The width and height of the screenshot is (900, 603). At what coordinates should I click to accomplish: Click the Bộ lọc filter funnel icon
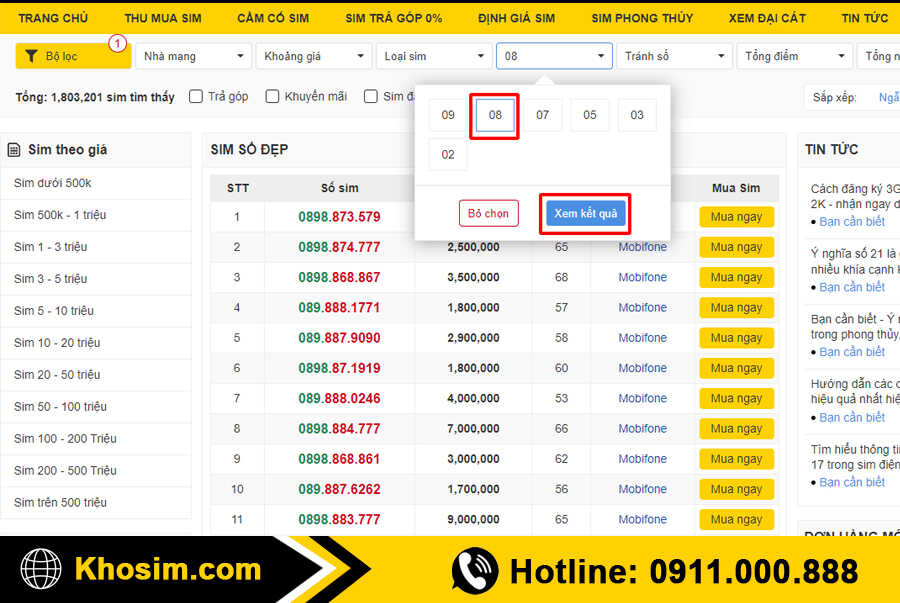32,56
